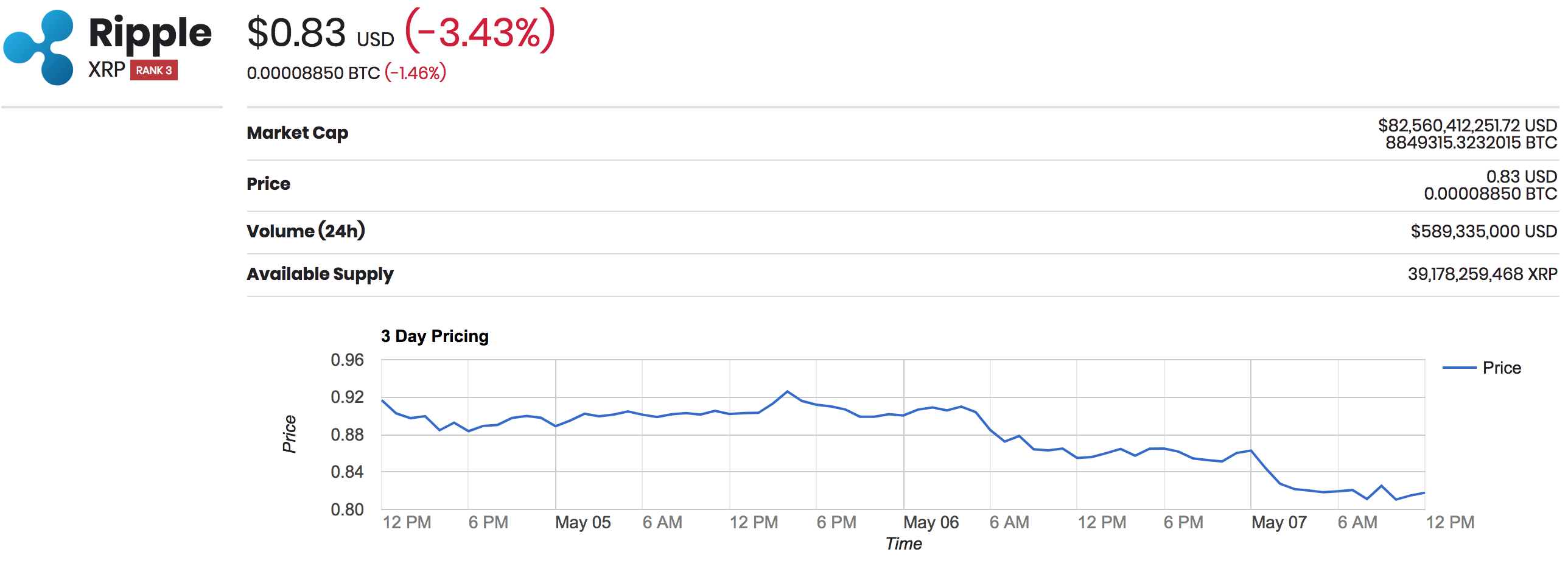Screen dimensions: 1568x566
Task: Click the blue Ripple logo icon
Action: tap(38, 47)
